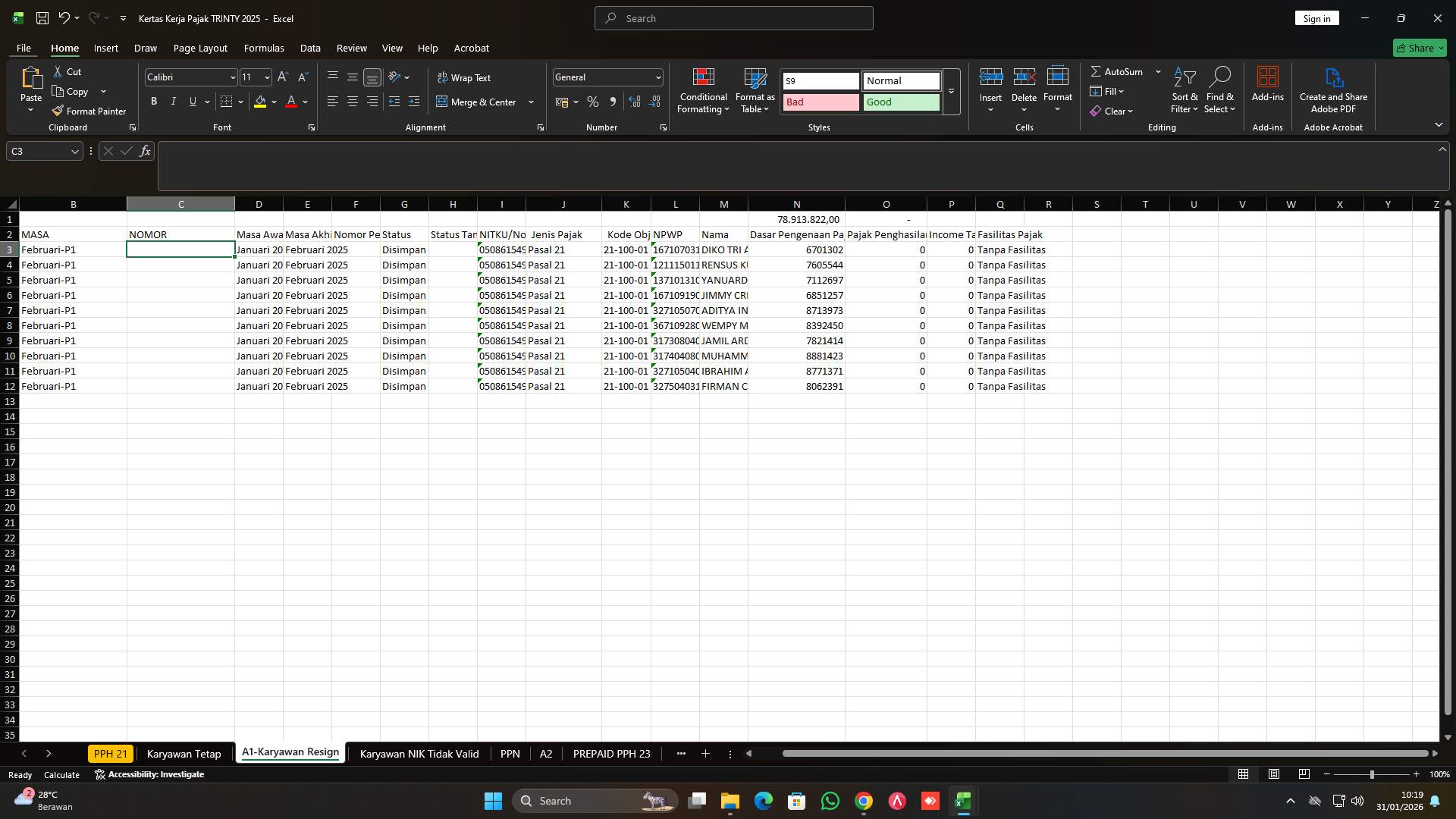1456x819 pixels.
Task: Click Create and Share Adobe PDF
Action: point(1333,89)
